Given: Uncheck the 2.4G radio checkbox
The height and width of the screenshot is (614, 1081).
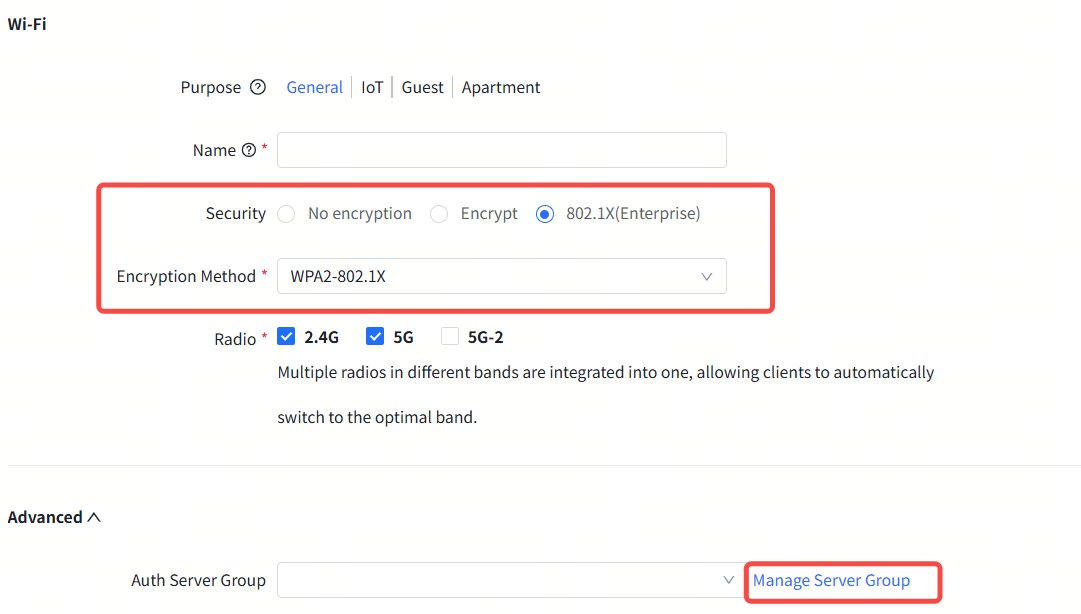Looking at the screenshot, I should [x=287, y=337].
